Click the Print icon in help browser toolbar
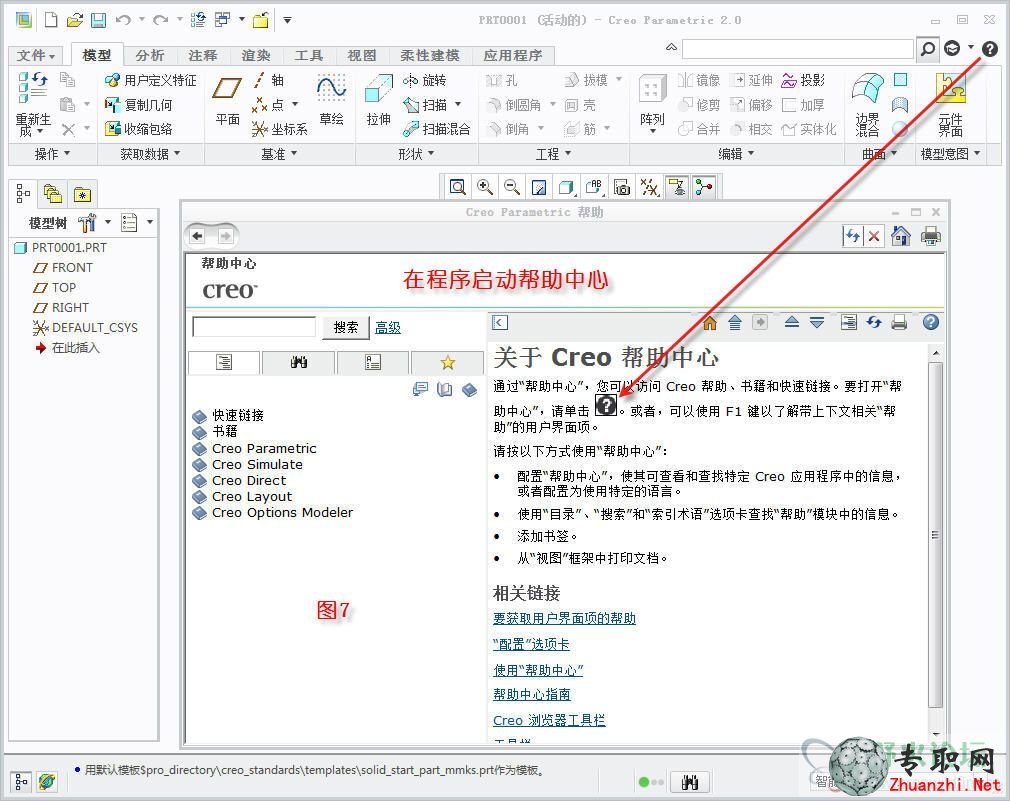The image size is (1010, 801). pos(930,236)
